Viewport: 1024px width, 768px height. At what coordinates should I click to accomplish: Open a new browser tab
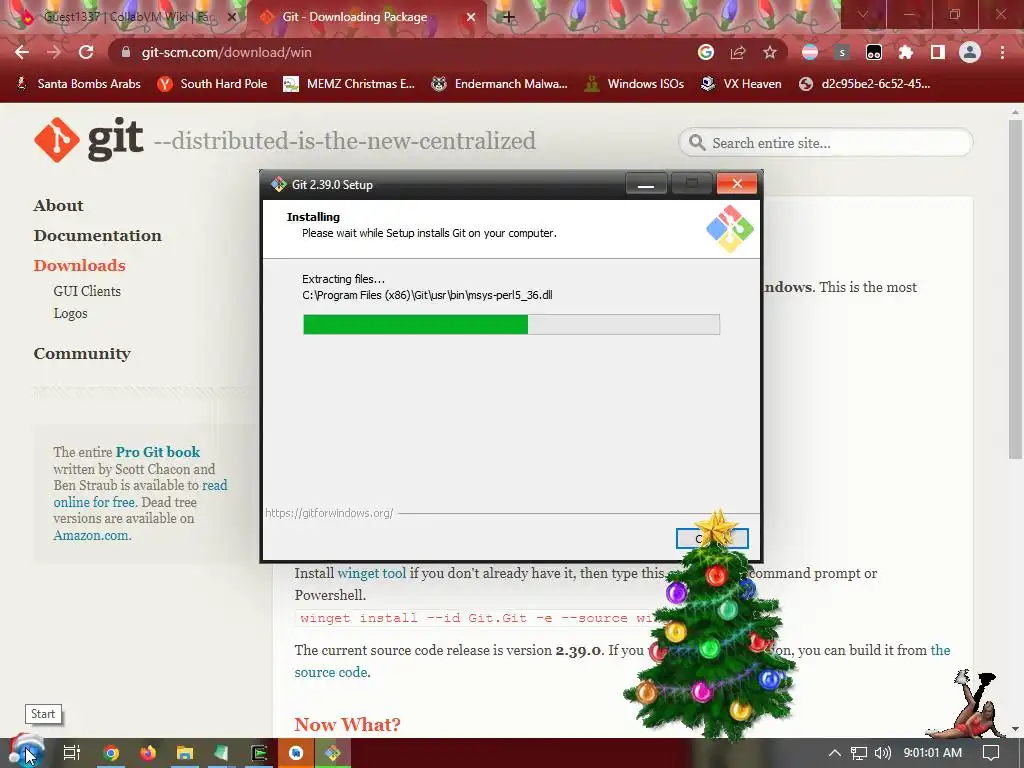(x=508, y=17)
